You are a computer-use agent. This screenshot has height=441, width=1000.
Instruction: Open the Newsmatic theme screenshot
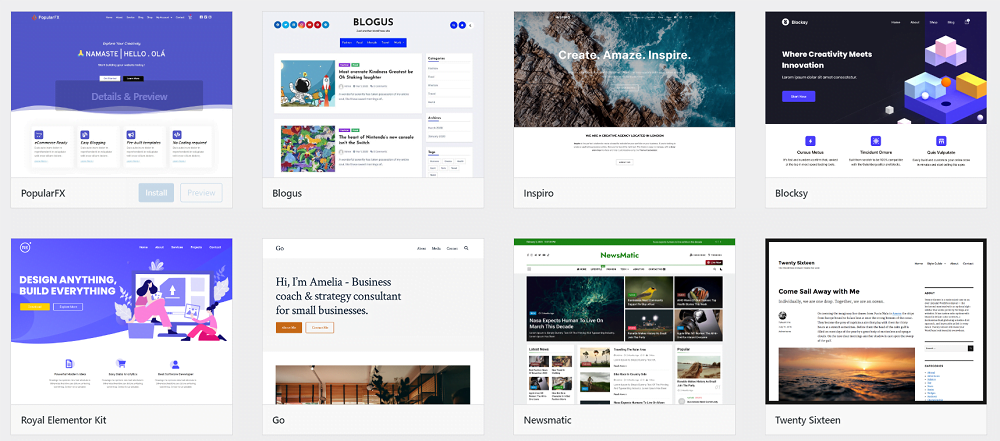[x=624, y=322]
